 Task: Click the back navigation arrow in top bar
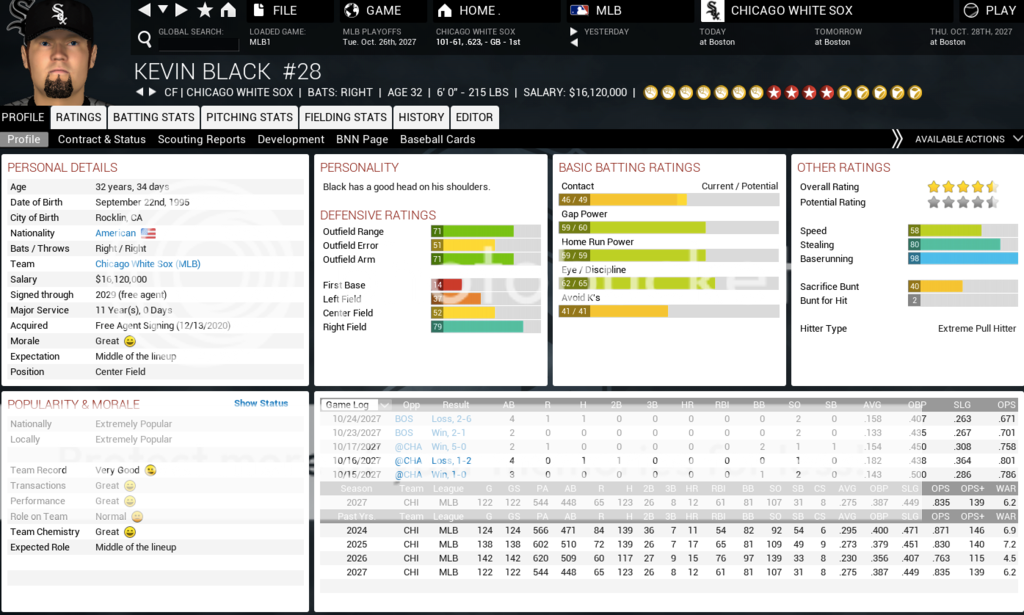[x=144, y=11]
